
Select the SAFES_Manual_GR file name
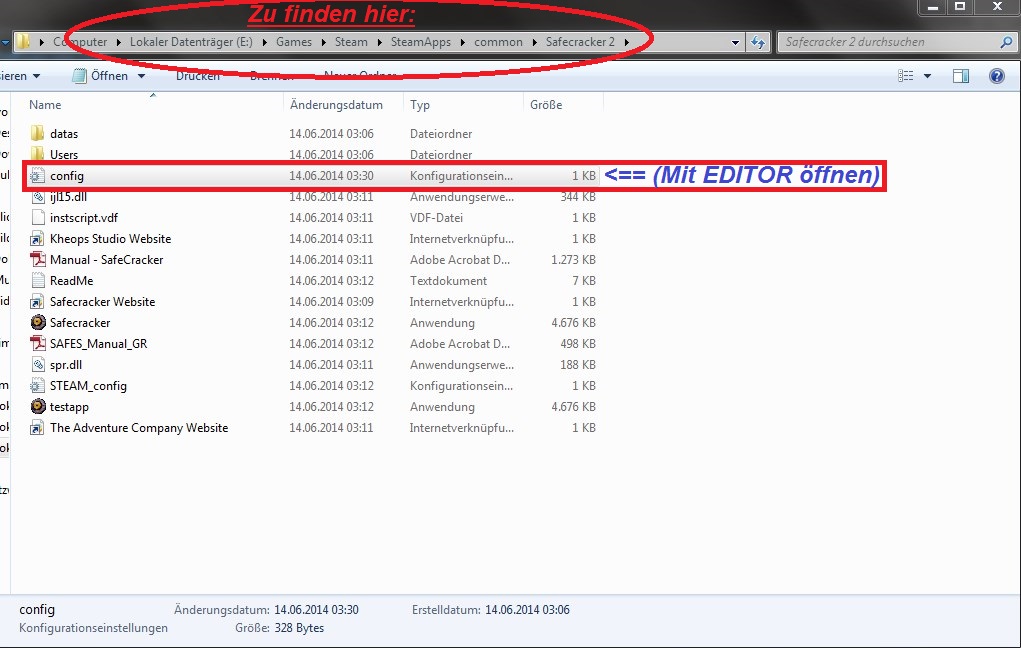point(98,344)
